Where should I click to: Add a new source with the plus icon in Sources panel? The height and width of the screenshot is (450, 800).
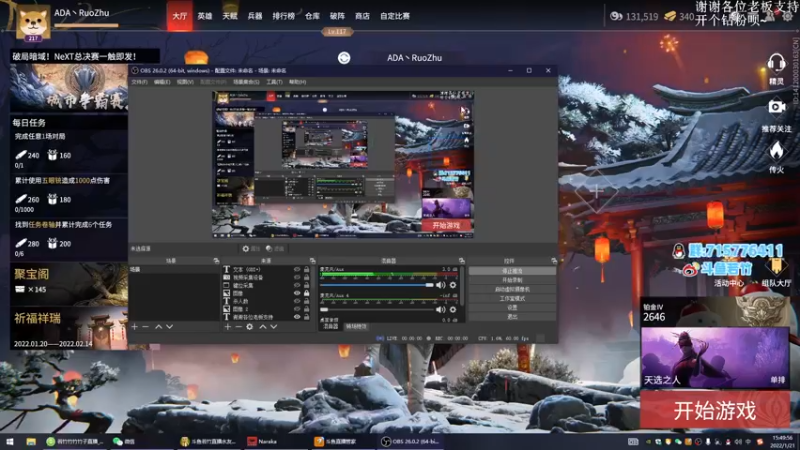[228, 327]
